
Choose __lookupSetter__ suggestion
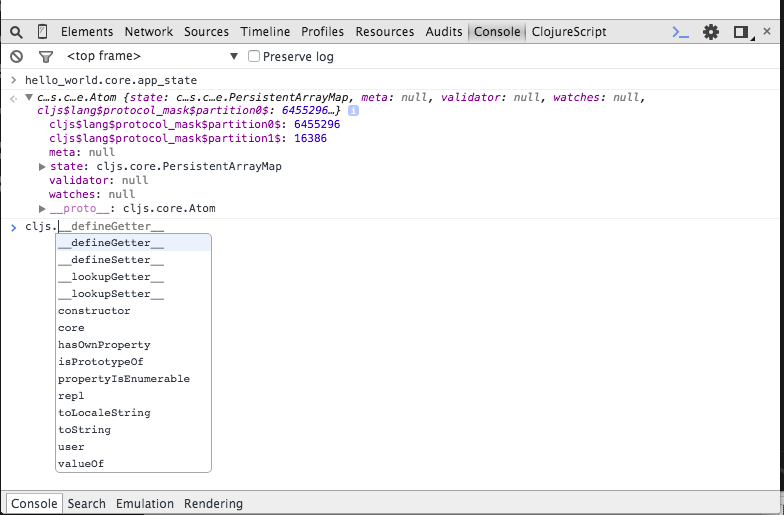134,294
